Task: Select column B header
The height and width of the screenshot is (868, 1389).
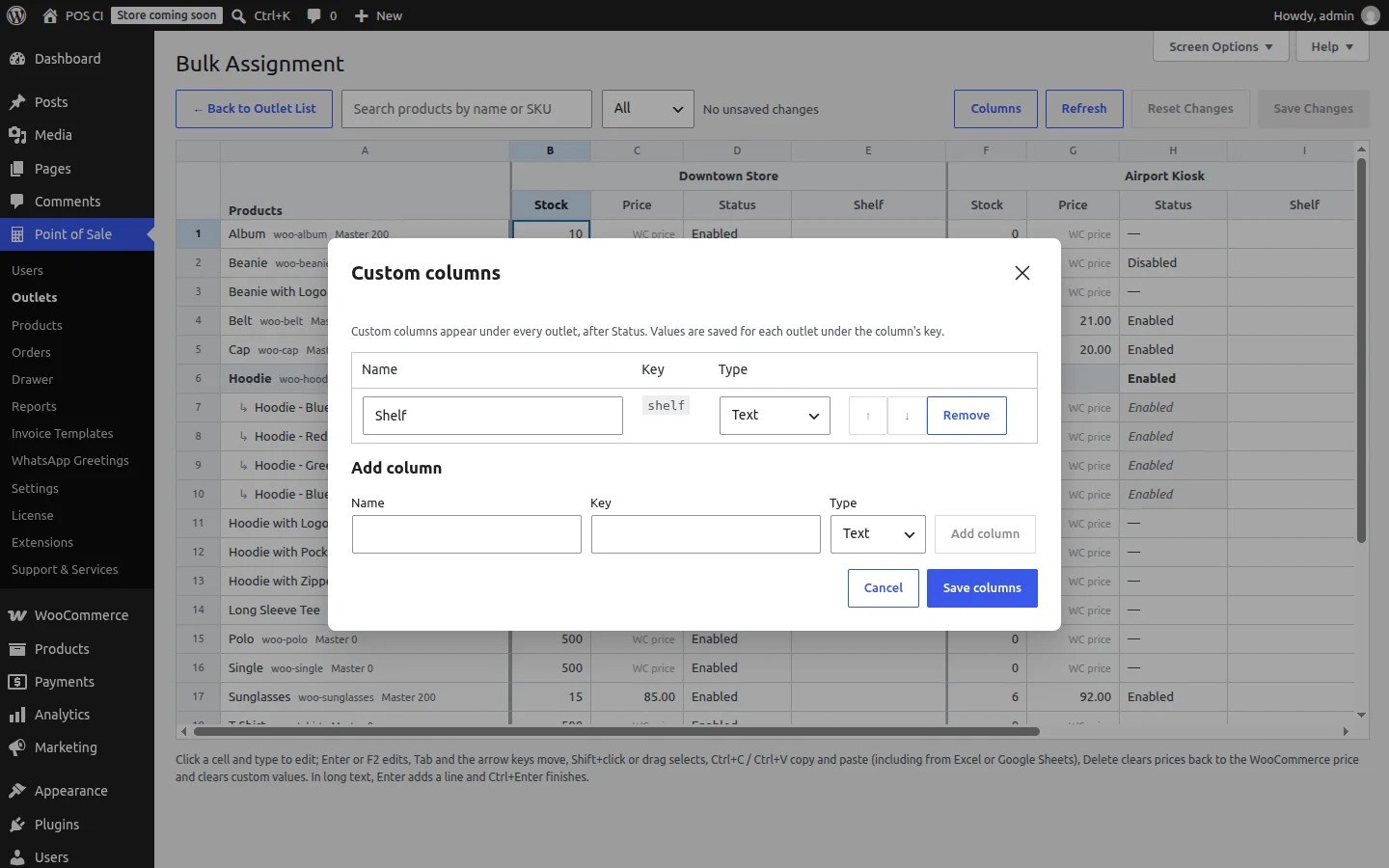Action: pyautogui.click(x=550, y=150)
